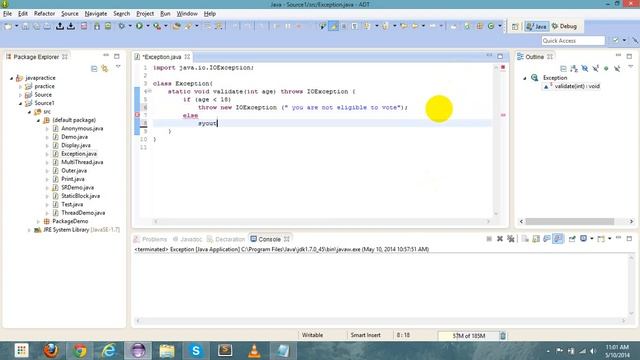The width and height of the screenshot is (640, 360).
Task: Open the Debug button dropdown arrow
Action: pyautogui.click(x=130, y=26)
